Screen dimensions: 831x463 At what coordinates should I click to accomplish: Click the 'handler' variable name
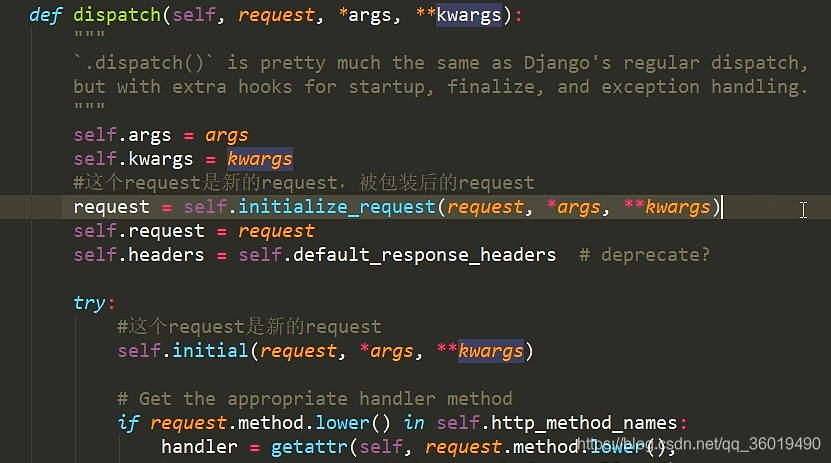(199, 447)
